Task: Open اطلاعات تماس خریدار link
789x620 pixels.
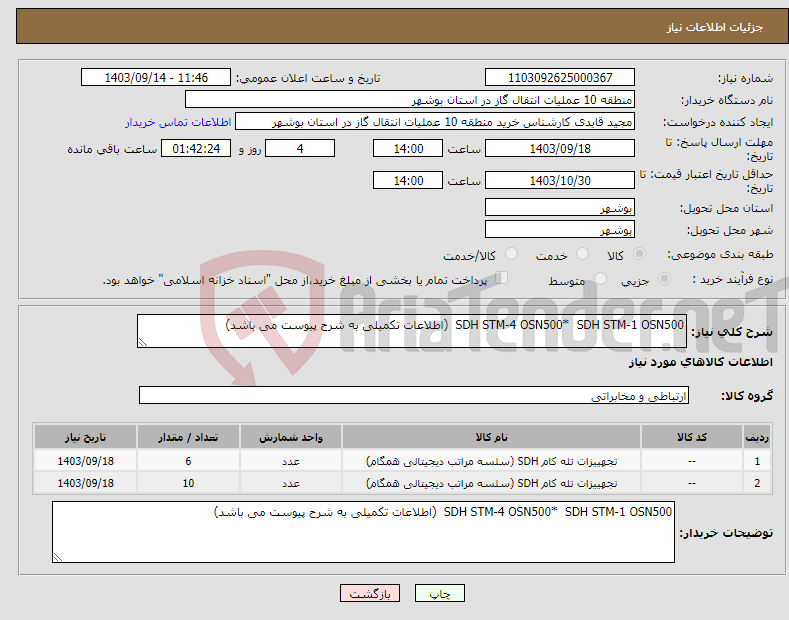Action: pyautogui.click(x=178, y=122)
